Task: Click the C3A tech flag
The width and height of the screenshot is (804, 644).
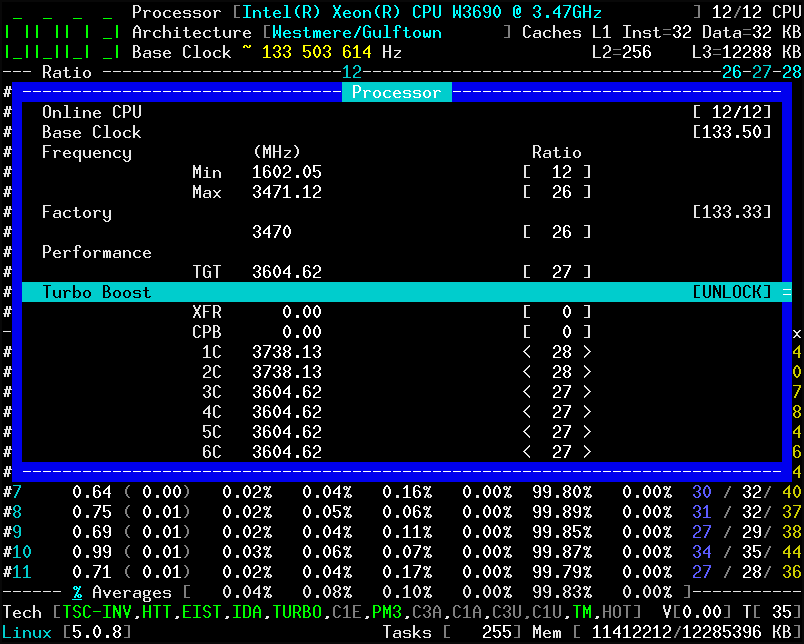Action: (427, 612)
